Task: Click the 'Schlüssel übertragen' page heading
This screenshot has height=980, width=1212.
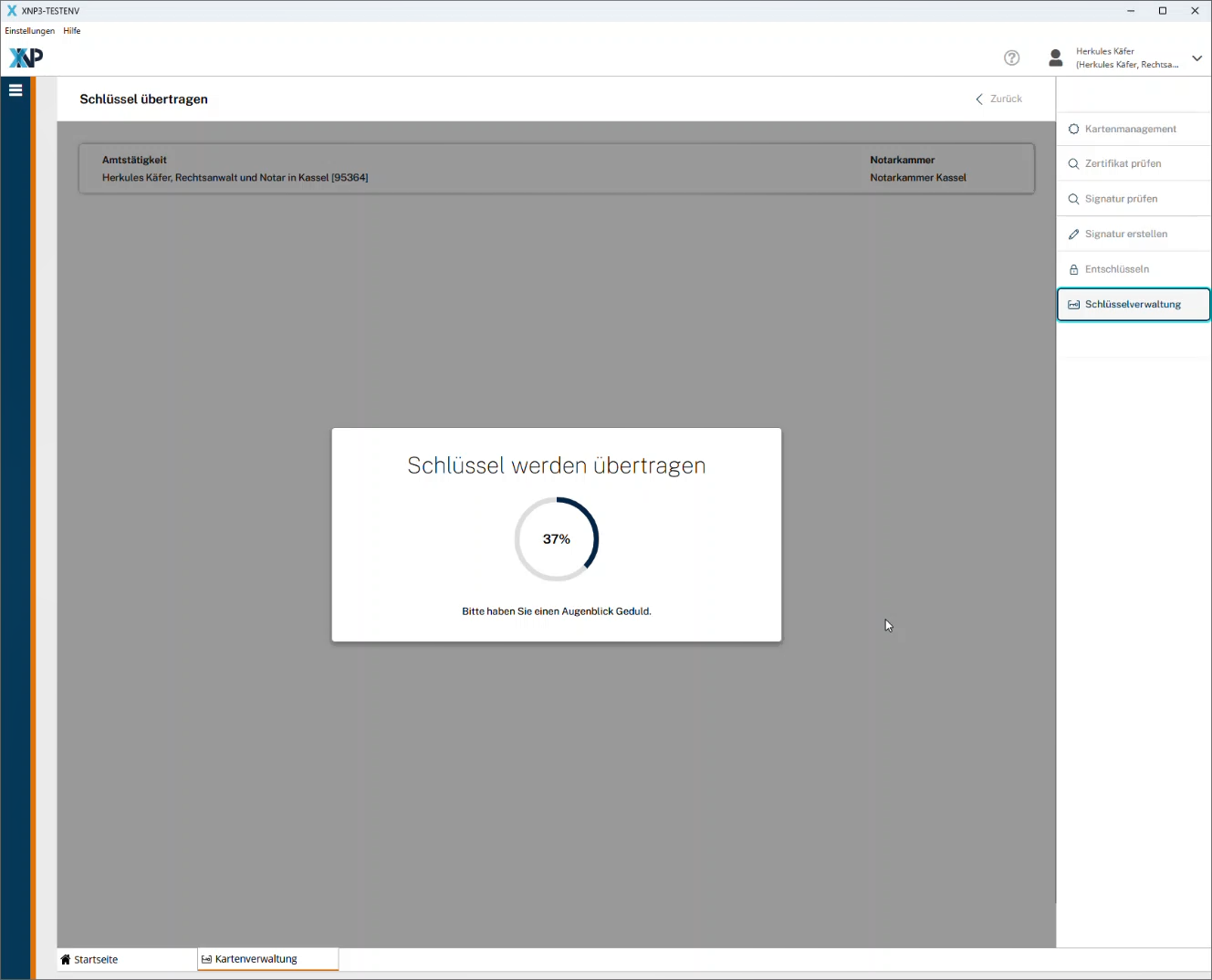Action: [x=143, y=99]
